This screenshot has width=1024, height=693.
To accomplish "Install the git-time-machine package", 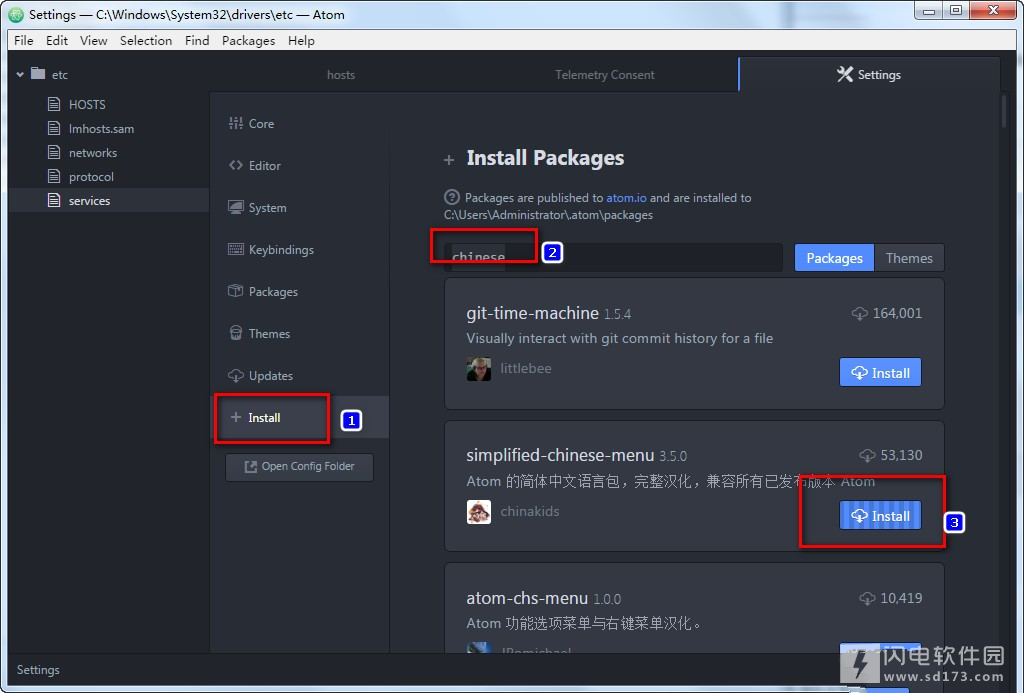I will click(880, 372).
